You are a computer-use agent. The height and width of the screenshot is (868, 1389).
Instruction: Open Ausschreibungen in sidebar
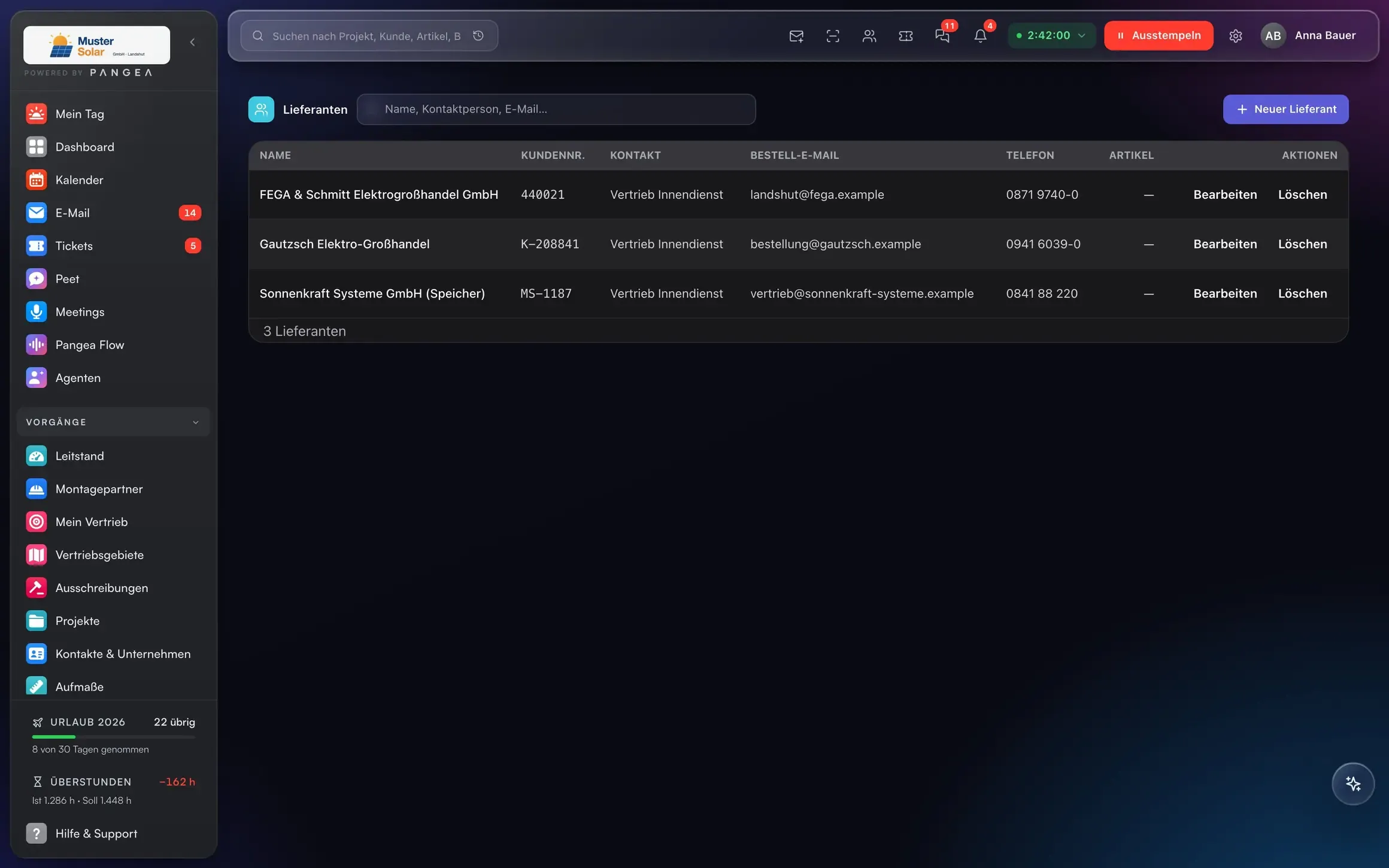(113, 588)
